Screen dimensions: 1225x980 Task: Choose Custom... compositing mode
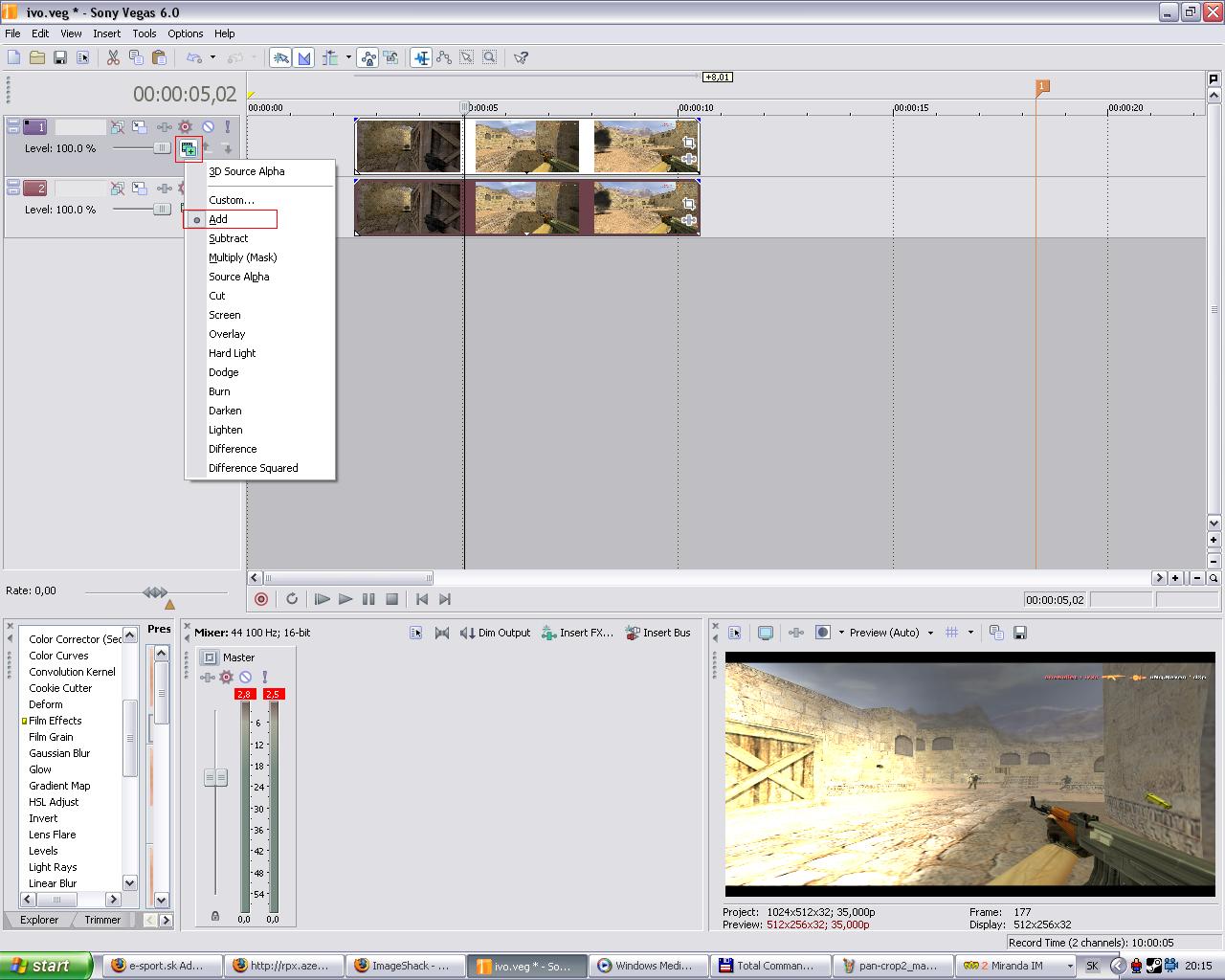[x=232, y=200]
